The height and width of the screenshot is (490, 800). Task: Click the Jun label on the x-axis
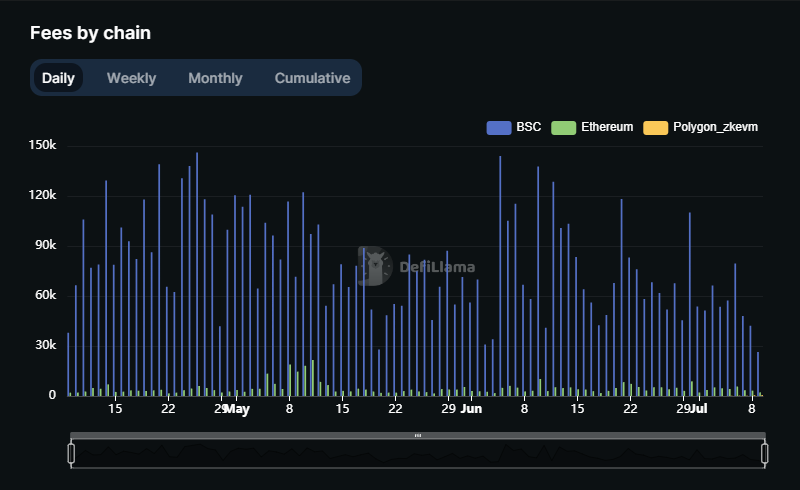click(471, 409)
